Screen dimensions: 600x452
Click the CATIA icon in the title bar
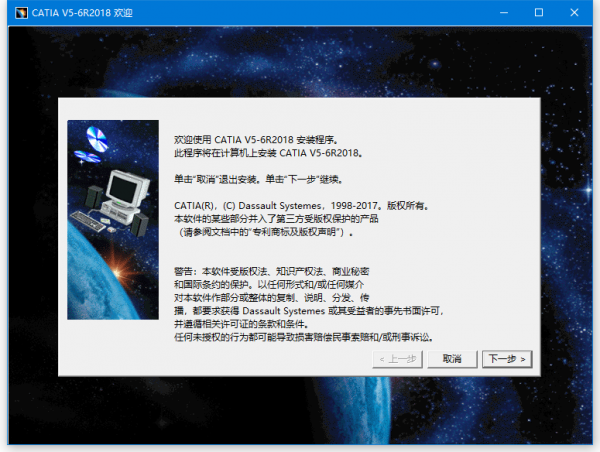point(21,13)
